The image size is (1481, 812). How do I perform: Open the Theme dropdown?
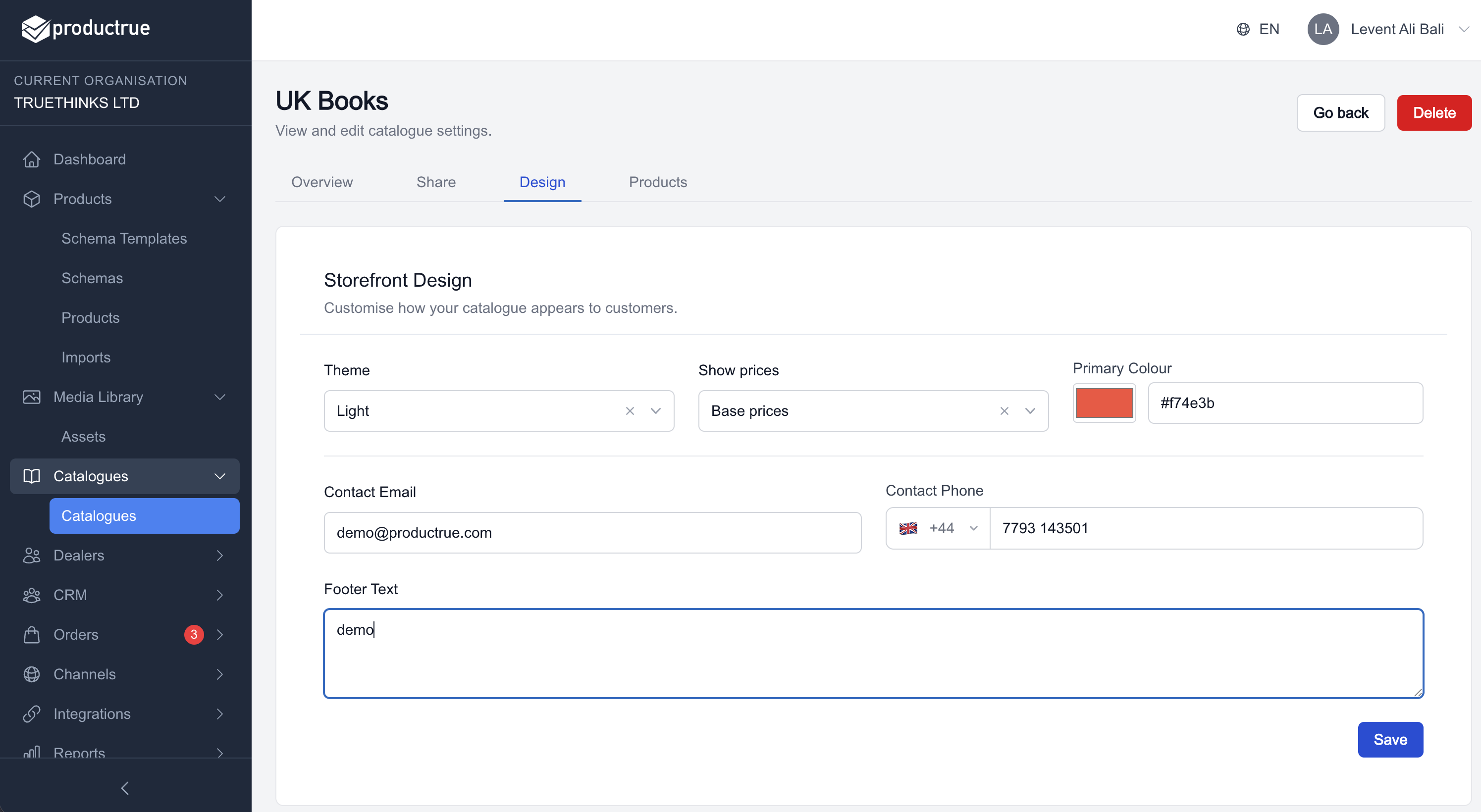pyautogui.click(x=655, y=411)
